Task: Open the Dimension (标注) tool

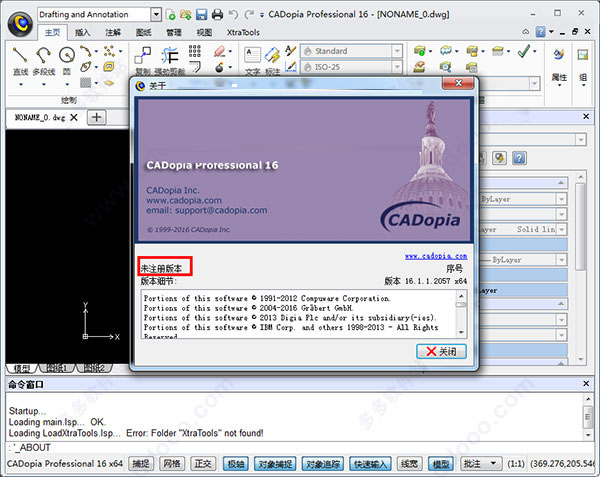Action: click(x=272, y=56)
